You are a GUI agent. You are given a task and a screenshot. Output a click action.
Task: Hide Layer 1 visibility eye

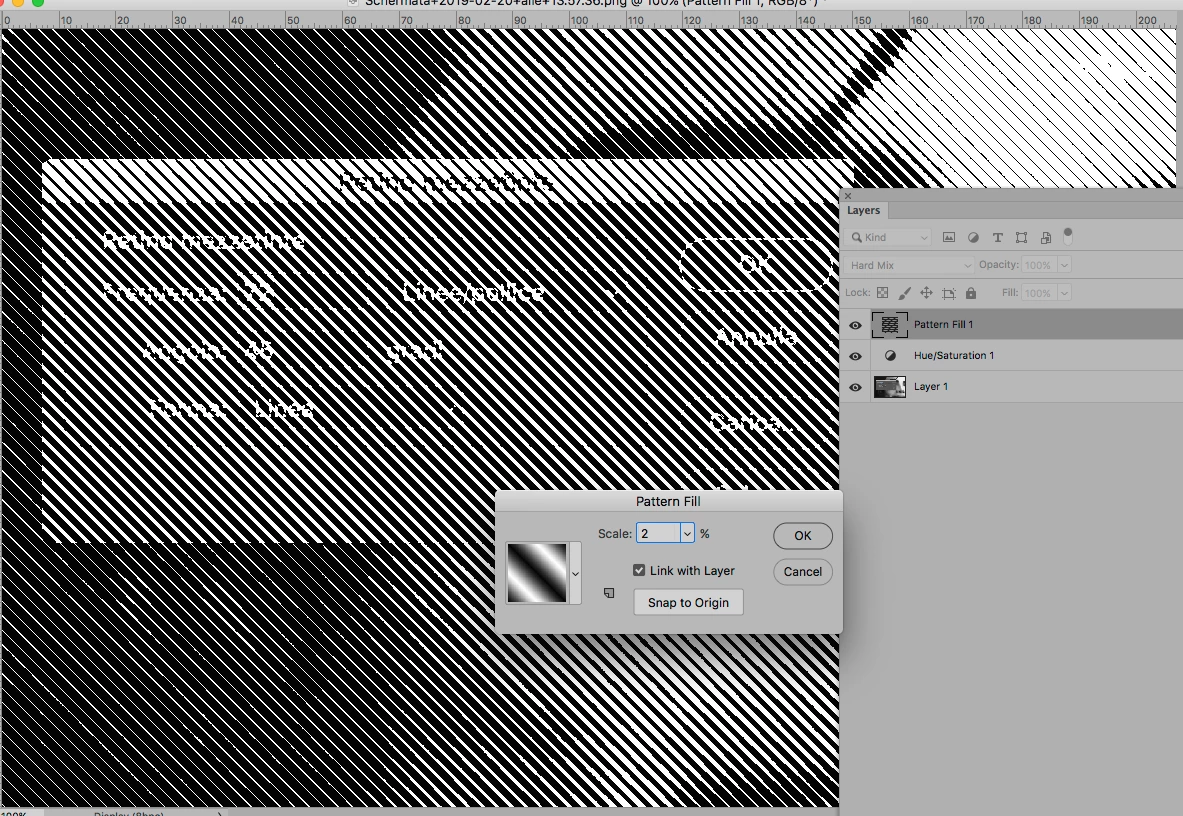(855, 387)
